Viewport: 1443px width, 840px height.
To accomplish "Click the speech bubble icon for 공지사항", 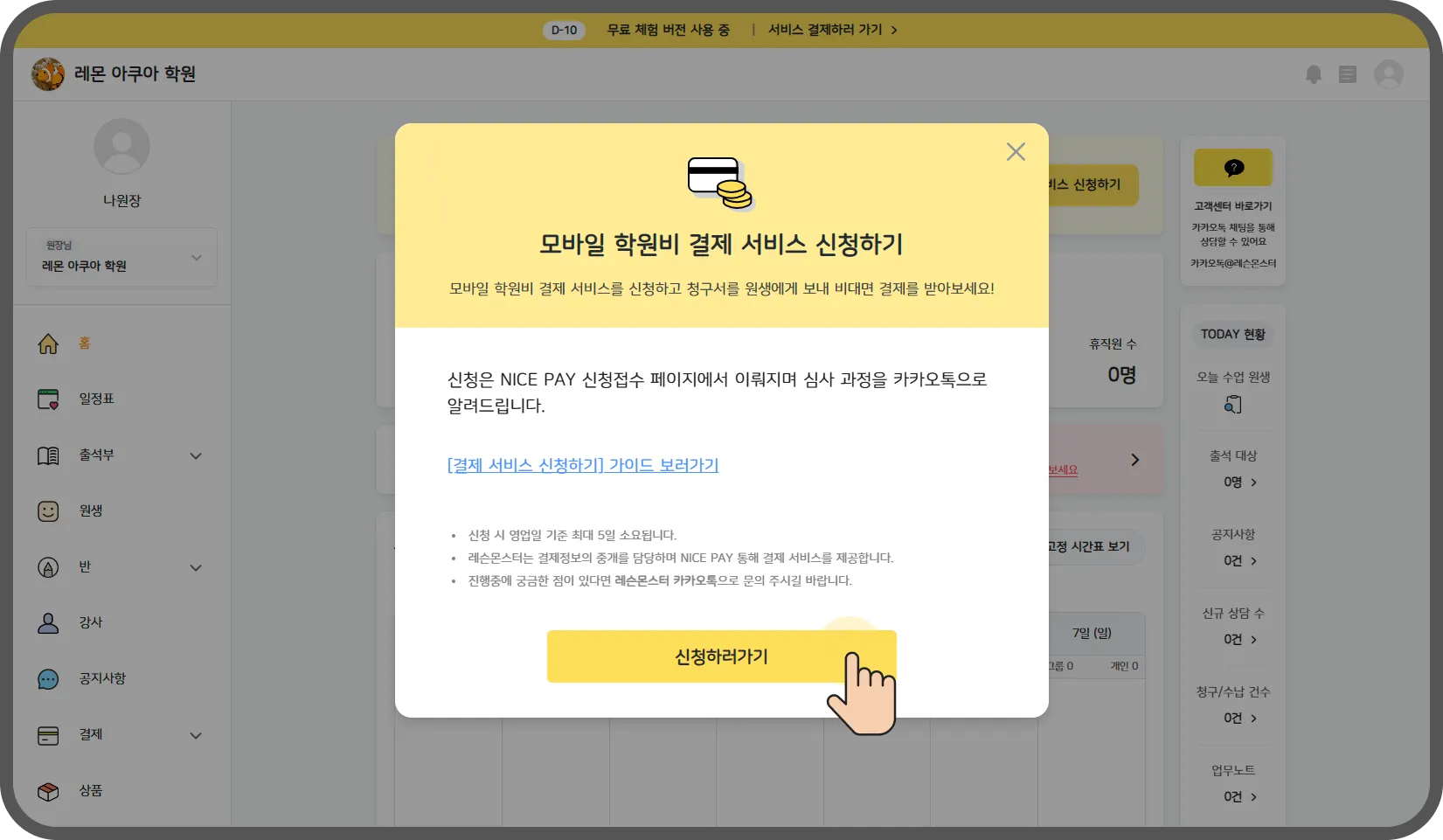I will pyautogui.click(x=48, y=679).
